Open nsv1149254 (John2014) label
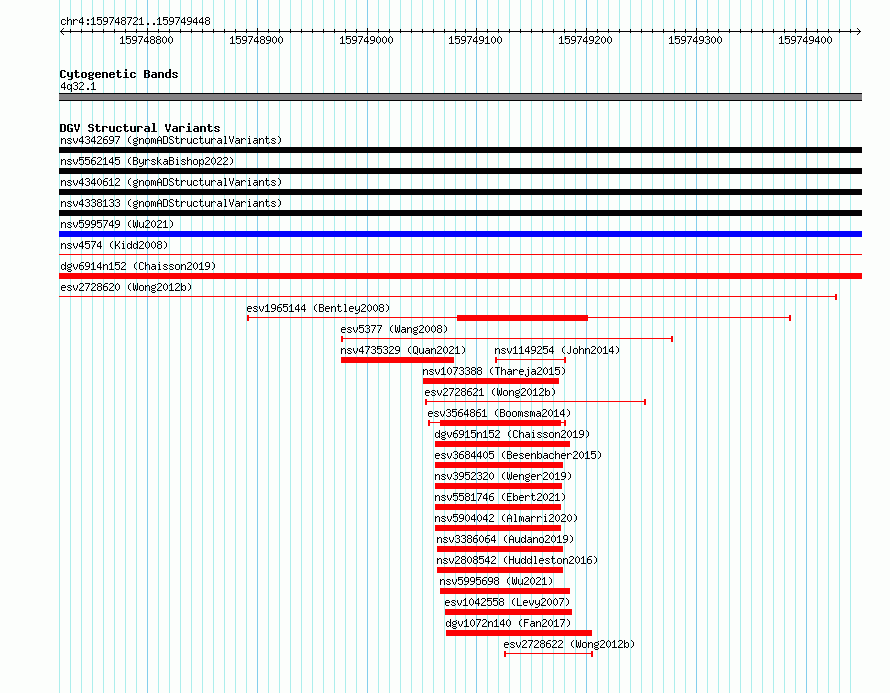 [x=557, y=350]
